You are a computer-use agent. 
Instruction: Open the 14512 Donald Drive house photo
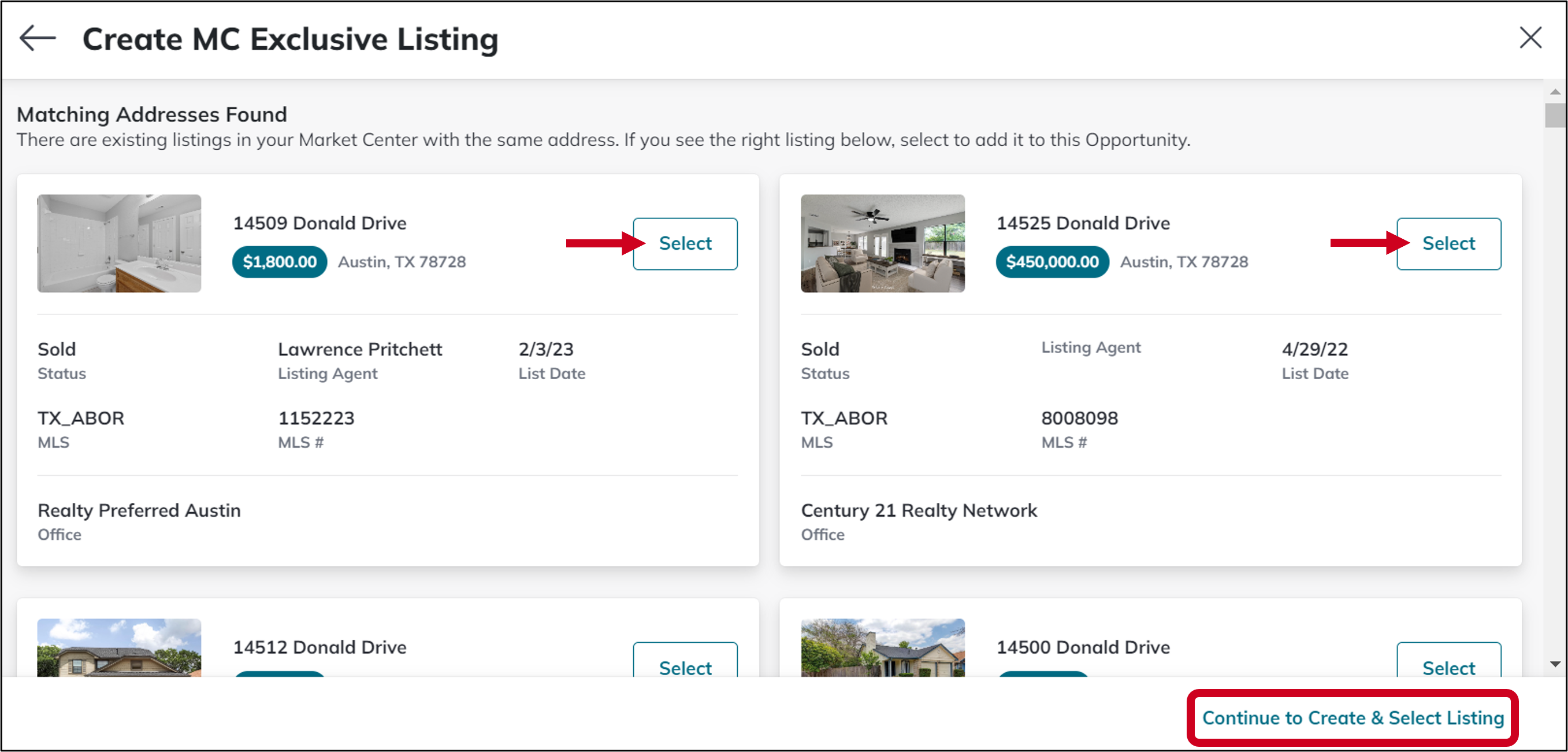(118, 648)
